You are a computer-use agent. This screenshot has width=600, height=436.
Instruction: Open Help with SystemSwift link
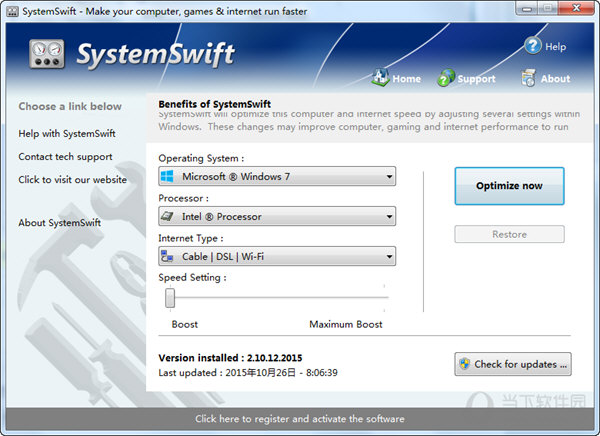point(67,134)
